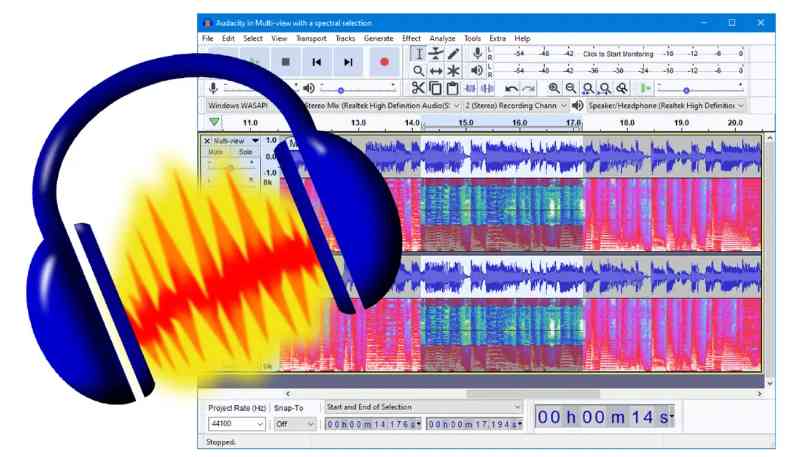
Task: Click the recording meter microphone icon
Action: [x=477, y=53]
